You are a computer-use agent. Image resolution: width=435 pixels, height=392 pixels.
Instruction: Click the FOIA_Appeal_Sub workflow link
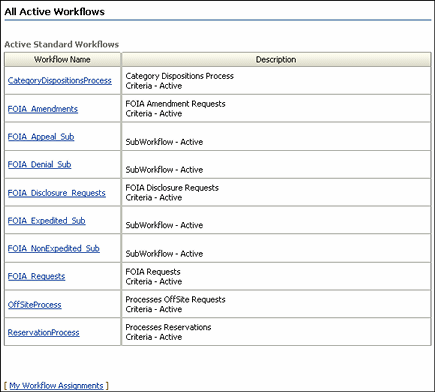(41, 137)
